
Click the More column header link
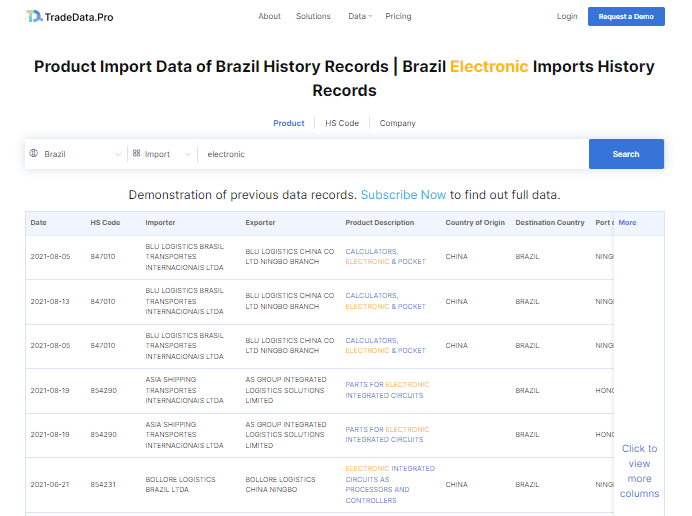627,222
